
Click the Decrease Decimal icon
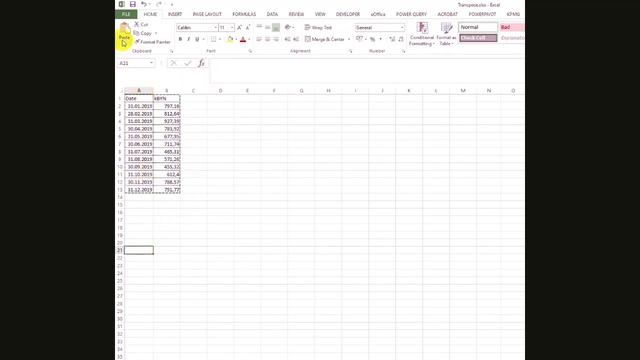click(x=400, y=39)
